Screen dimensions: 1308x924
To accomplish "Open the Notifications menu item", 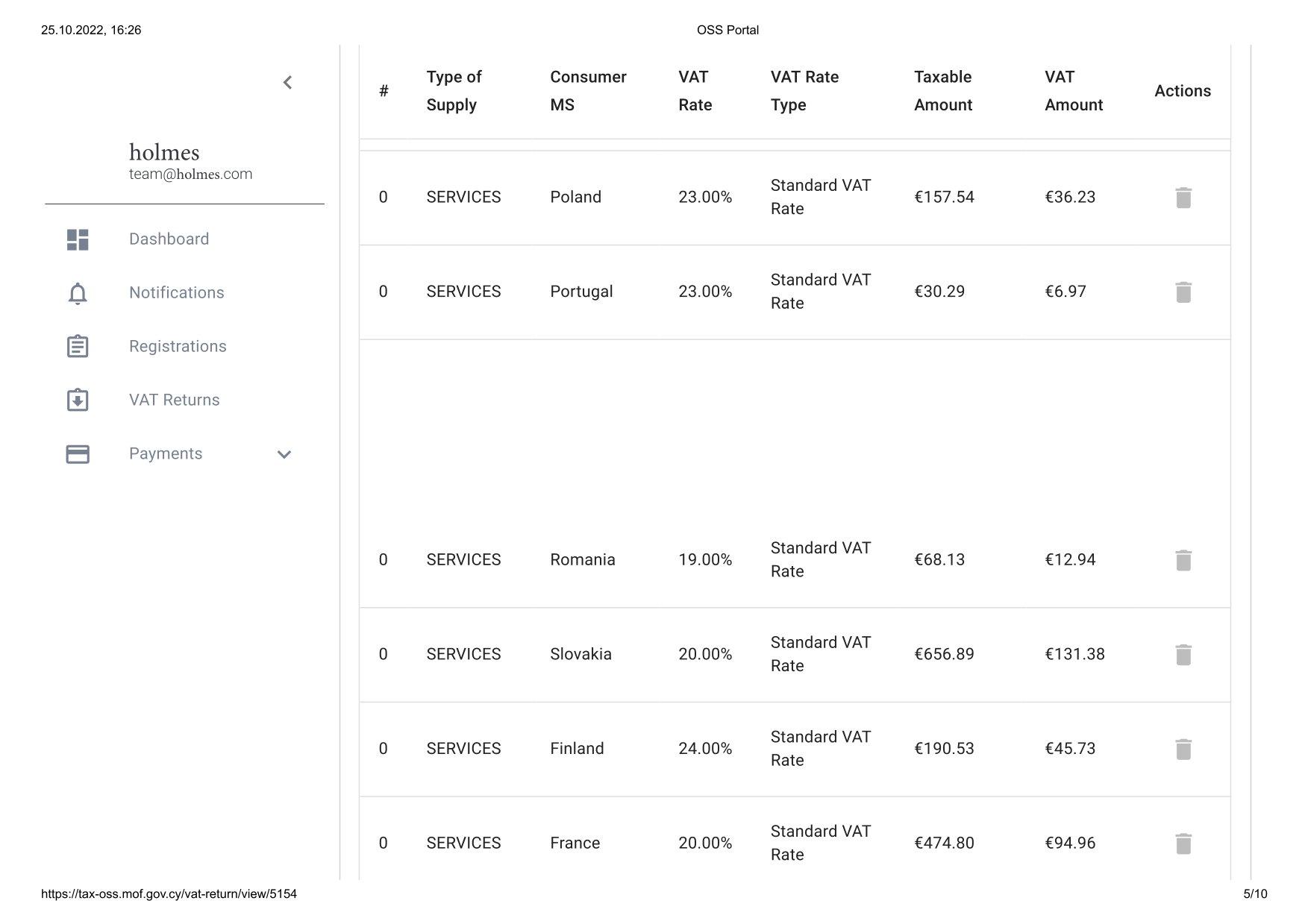I will point(177,292).
